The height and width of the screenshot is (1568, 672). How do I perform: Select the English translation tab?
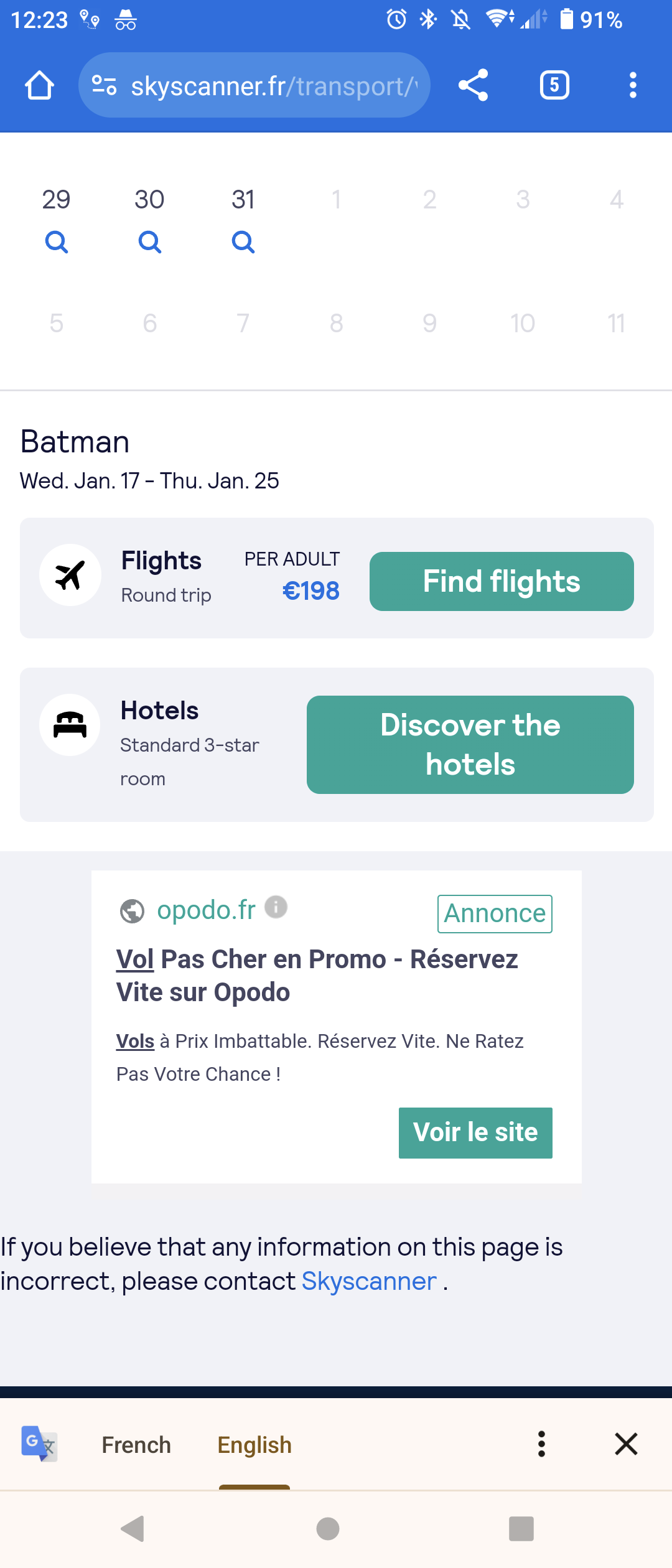click(x=254, y=1444)
